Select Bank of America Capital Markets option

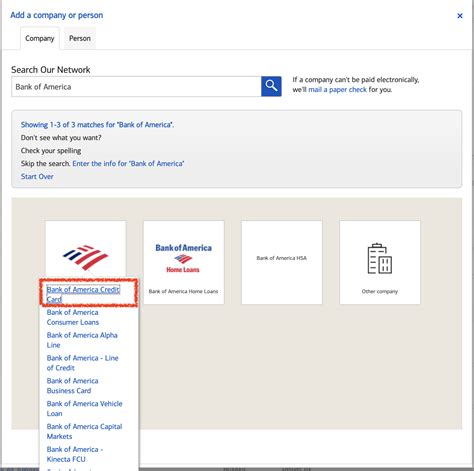[84, 431]
